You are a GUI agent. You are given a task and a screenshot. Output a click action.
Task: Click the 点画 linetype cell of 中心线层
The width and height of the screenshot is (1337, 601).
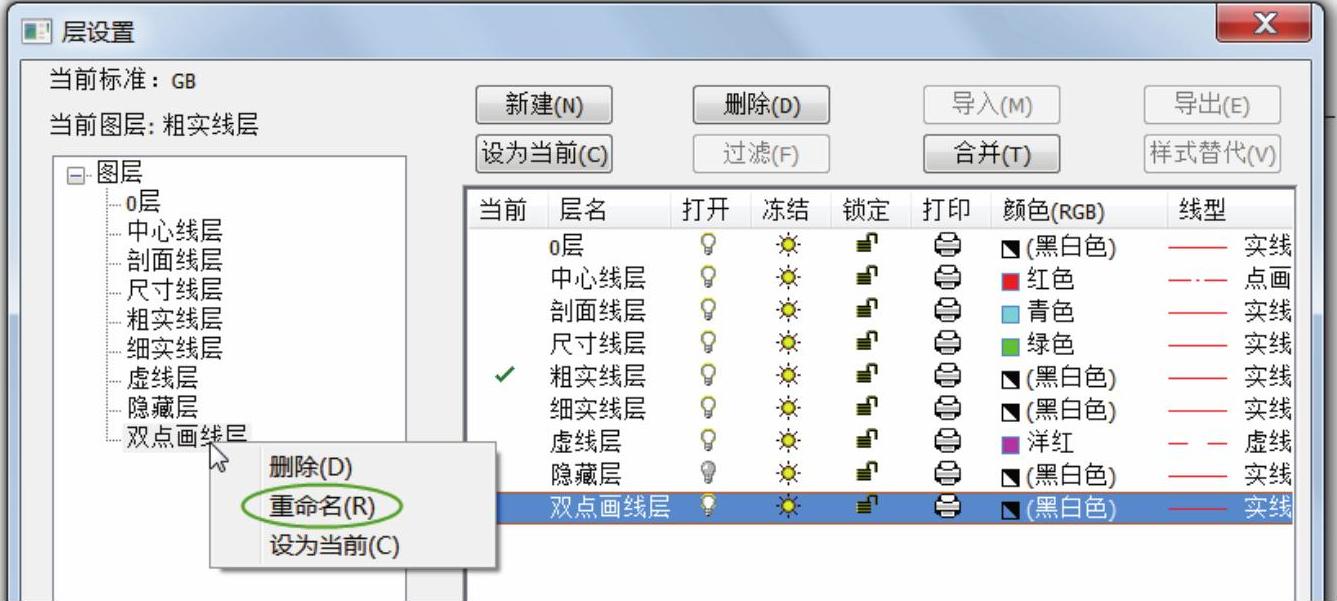click(x=1229, y=279)
